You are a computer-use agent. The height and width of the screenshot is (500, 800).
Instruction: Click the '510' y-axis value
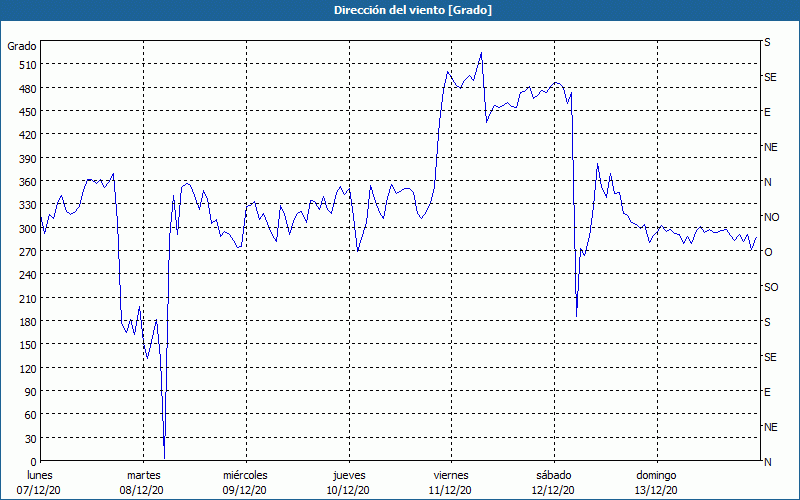[x=28, y=65]
